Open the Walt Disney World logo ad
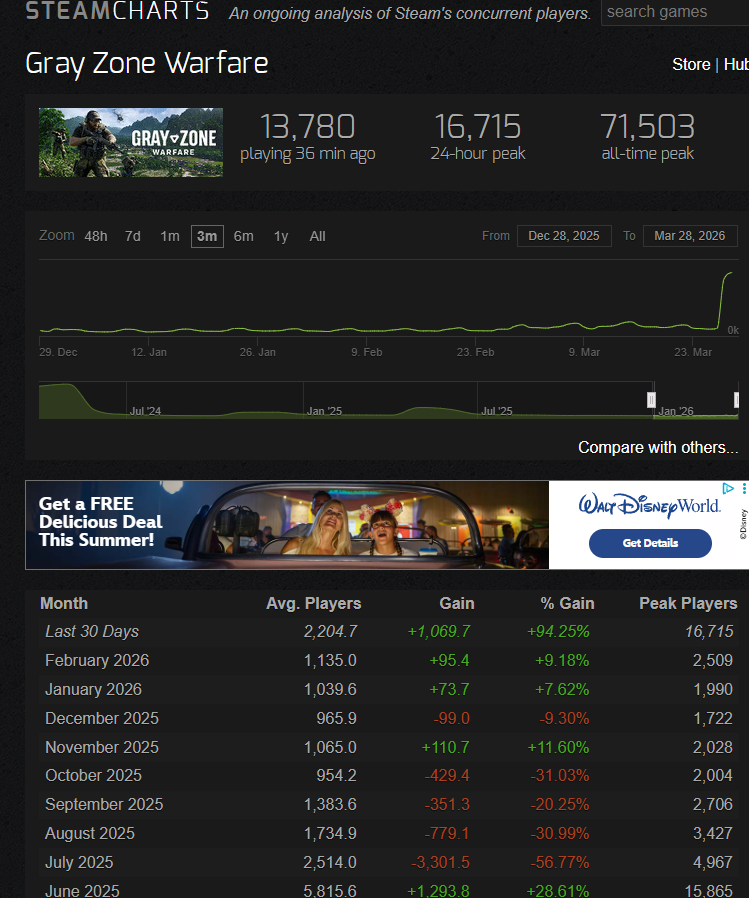 pyautogui.click(x=649, y=506)
